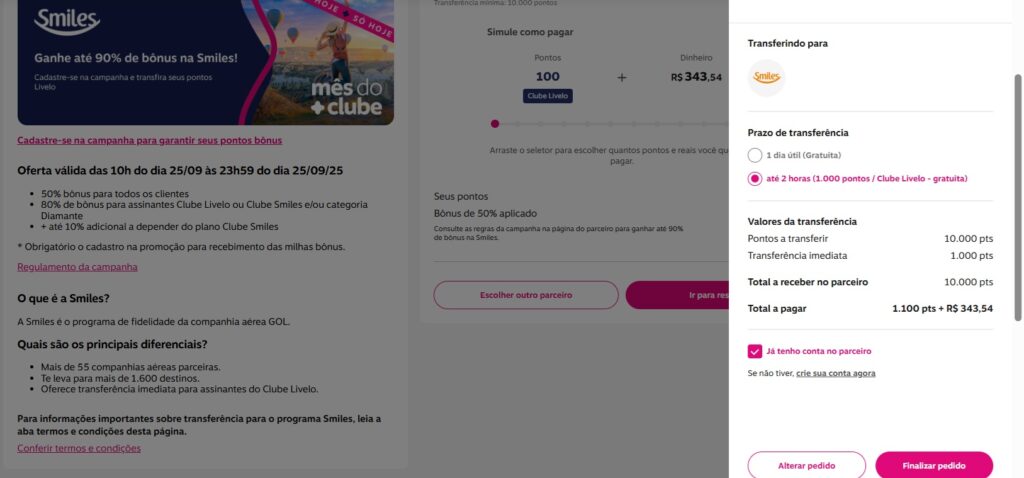Click the Dinheiro R$ 343,54 value
This screenshot has height=478, width=1024.
696,77
